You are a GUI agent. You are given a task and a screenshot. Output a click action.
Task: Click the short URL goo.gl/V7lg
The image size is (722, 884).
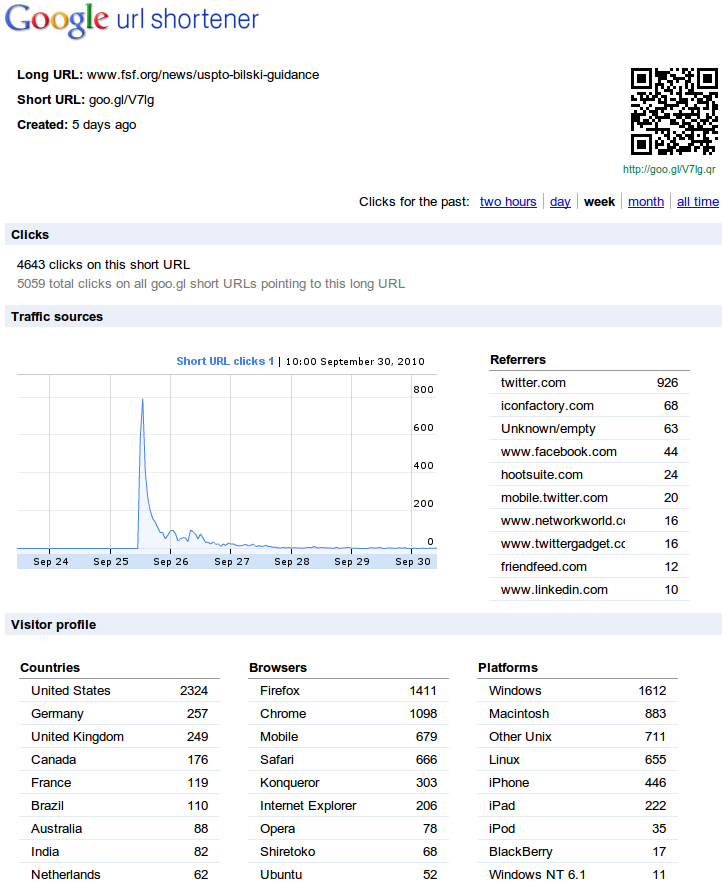click(121, 100)
